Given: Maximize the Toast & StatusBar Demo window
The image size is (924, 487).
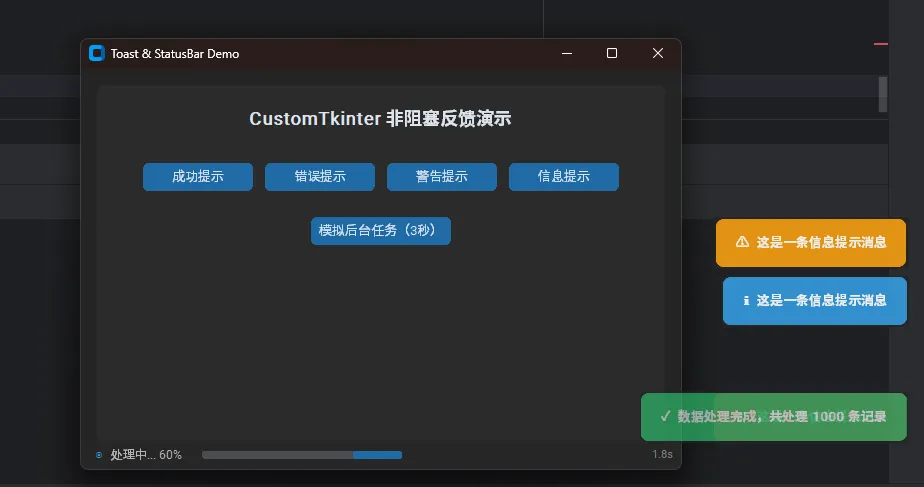Looking at the screenshot, I should coord(612,53).
